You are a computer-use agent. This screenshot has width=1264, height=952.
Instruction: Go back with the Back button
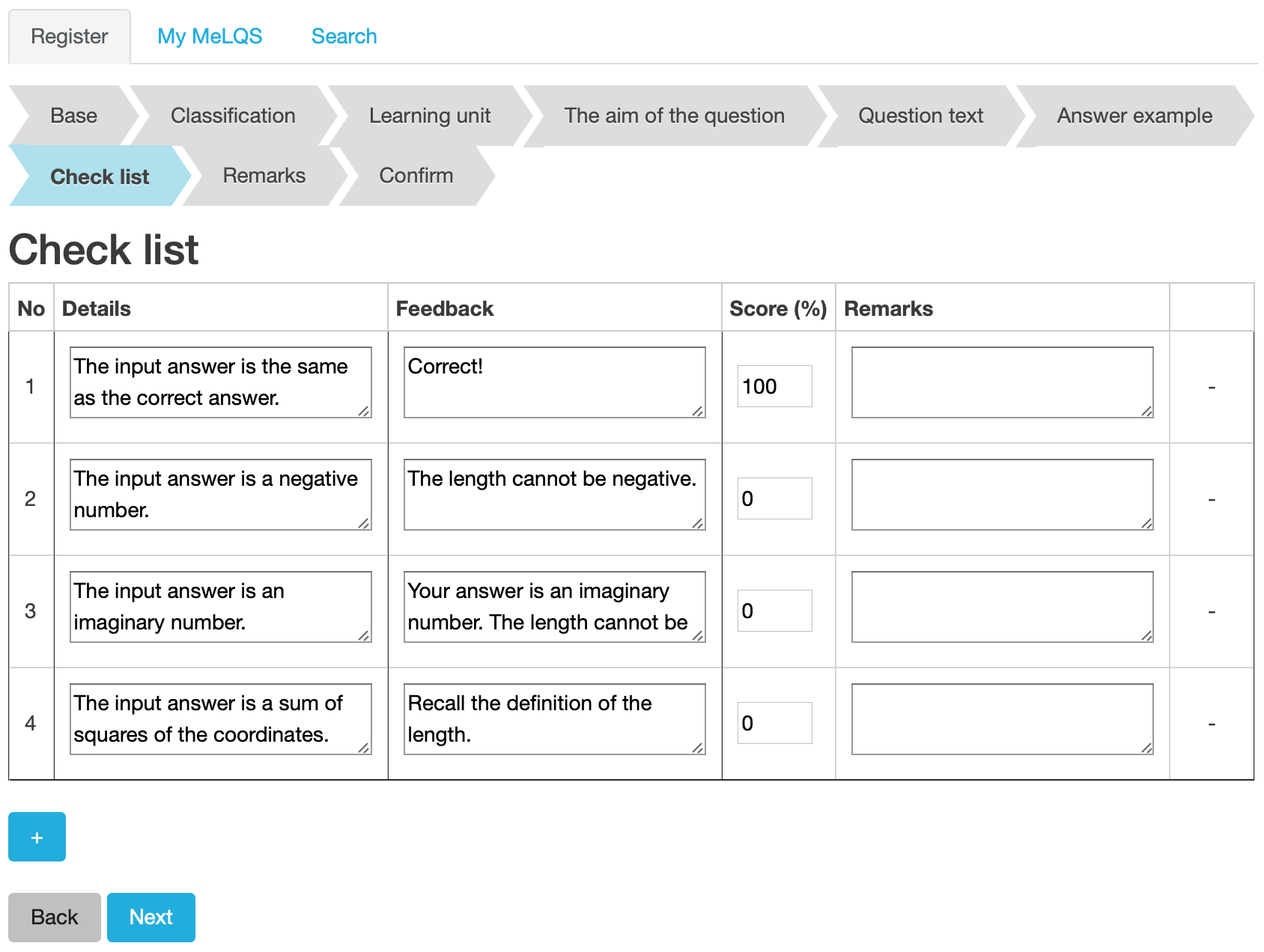coord(54,917)
